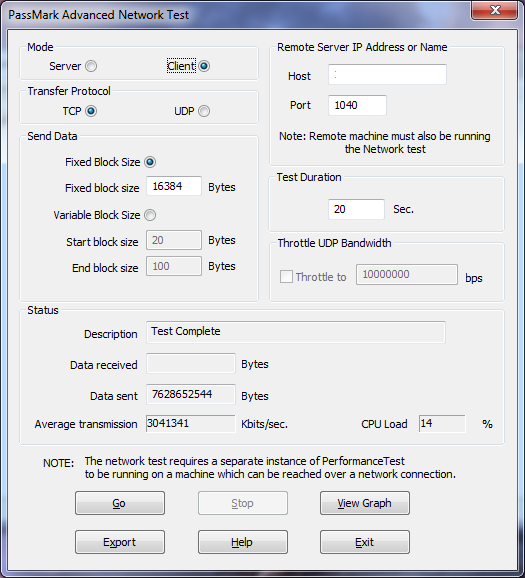Export the test results
Viewport: 525px width, 578px height.
(120, 542)
